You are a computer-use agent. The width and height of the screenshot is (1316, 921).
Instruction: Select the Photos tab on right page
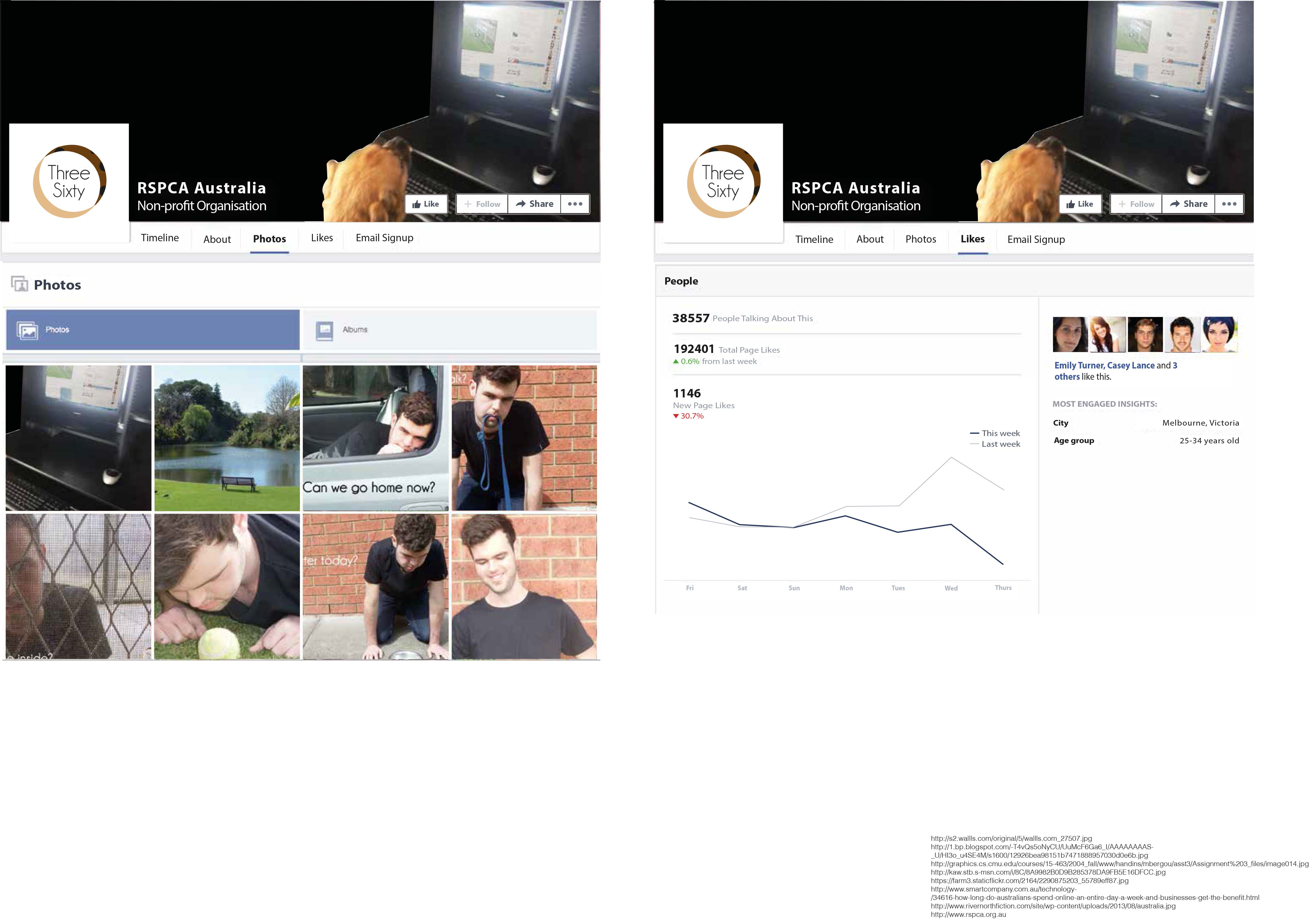click(921, 240)
